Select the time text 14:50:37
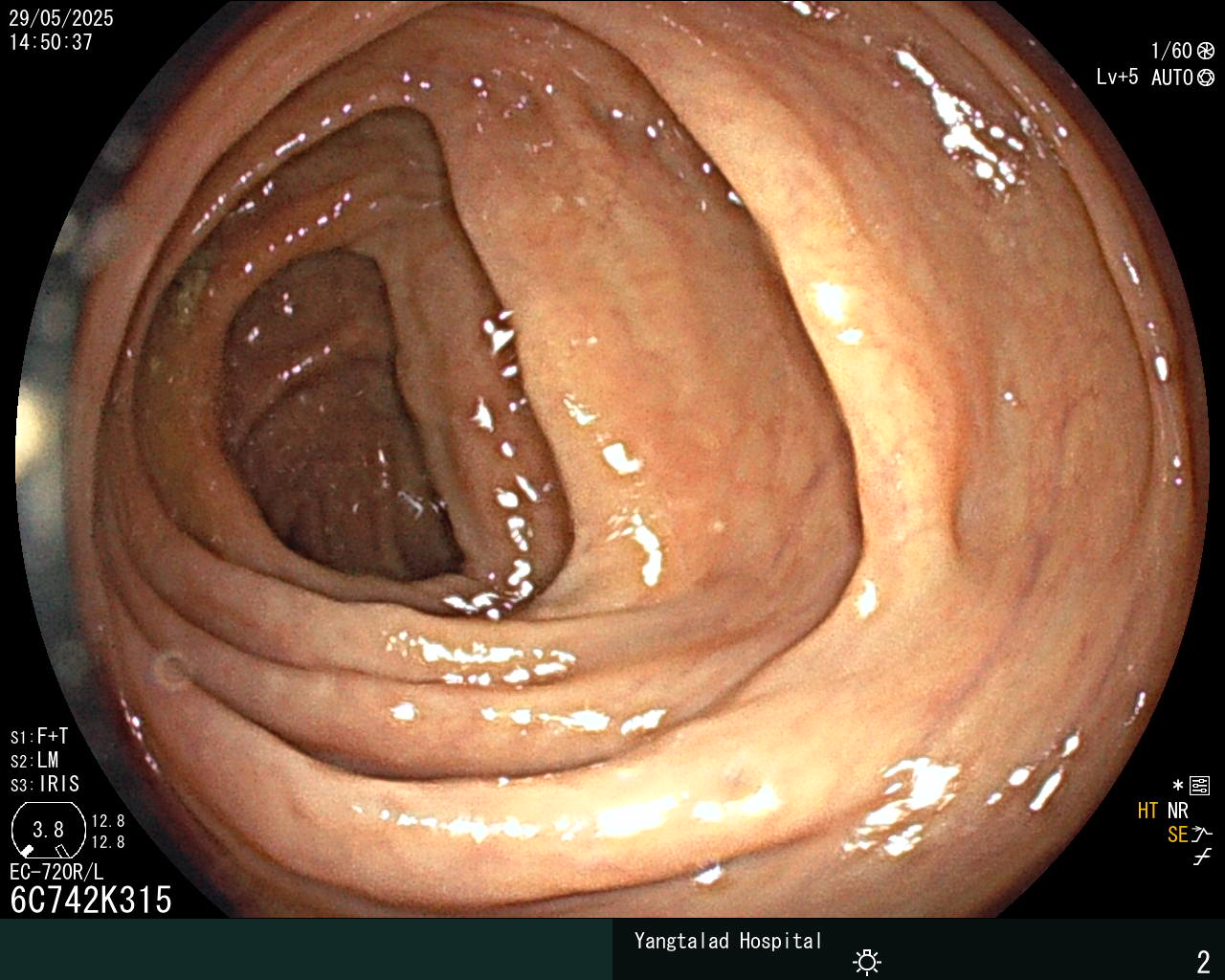This screenshot has width=1225, height=980. pyautogui.click(x=51, y=42)
